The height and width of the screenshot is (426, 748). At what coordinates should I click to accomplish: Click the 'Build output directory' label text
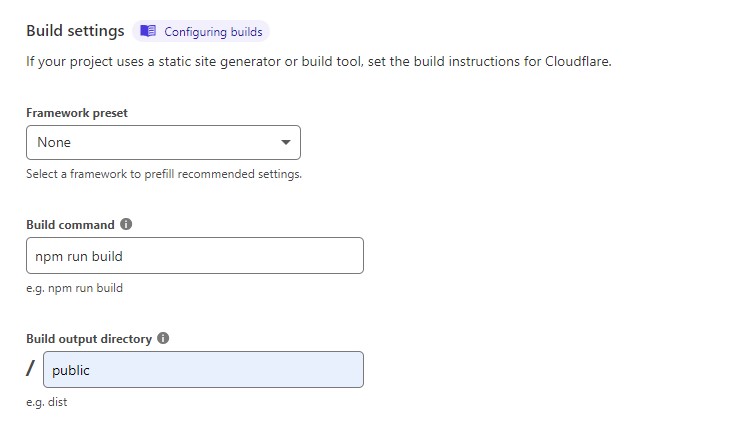(89, 339)
